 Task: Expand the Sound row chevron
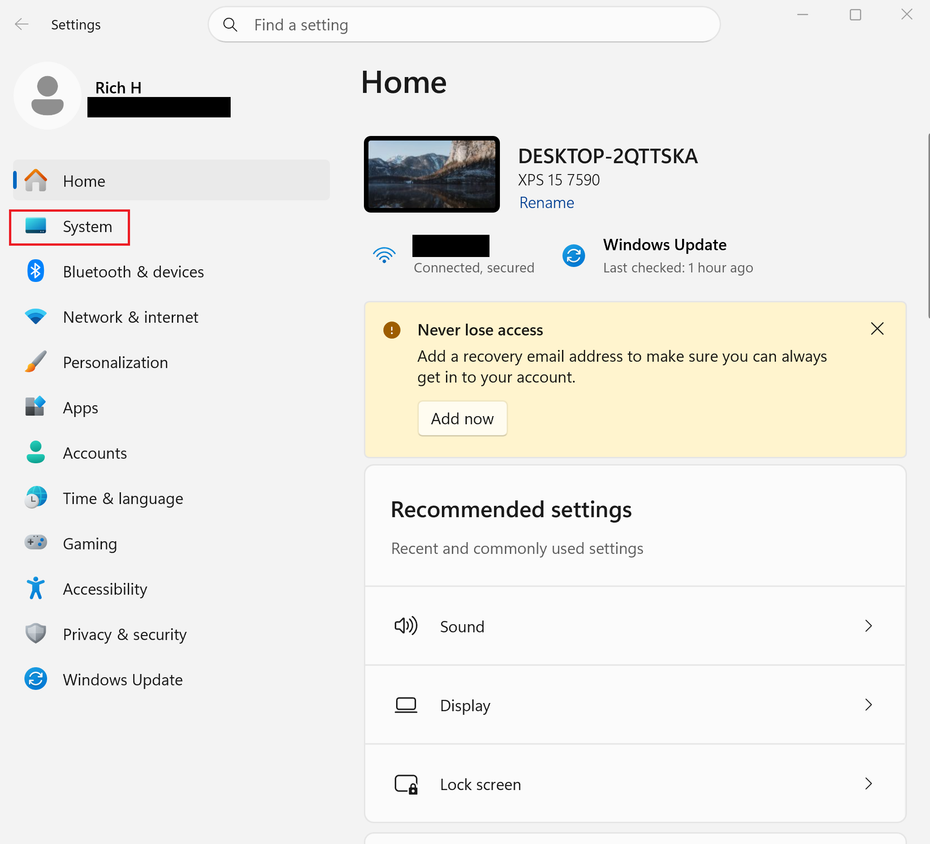(x=868, y=626)
